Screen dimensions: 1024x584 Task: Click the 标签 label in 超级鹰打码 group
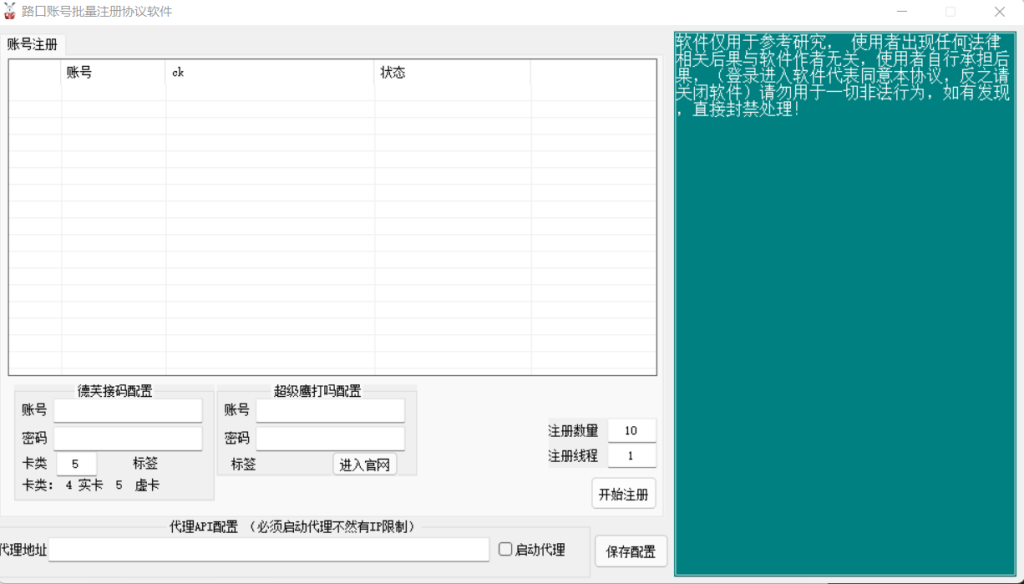(243, 464)
